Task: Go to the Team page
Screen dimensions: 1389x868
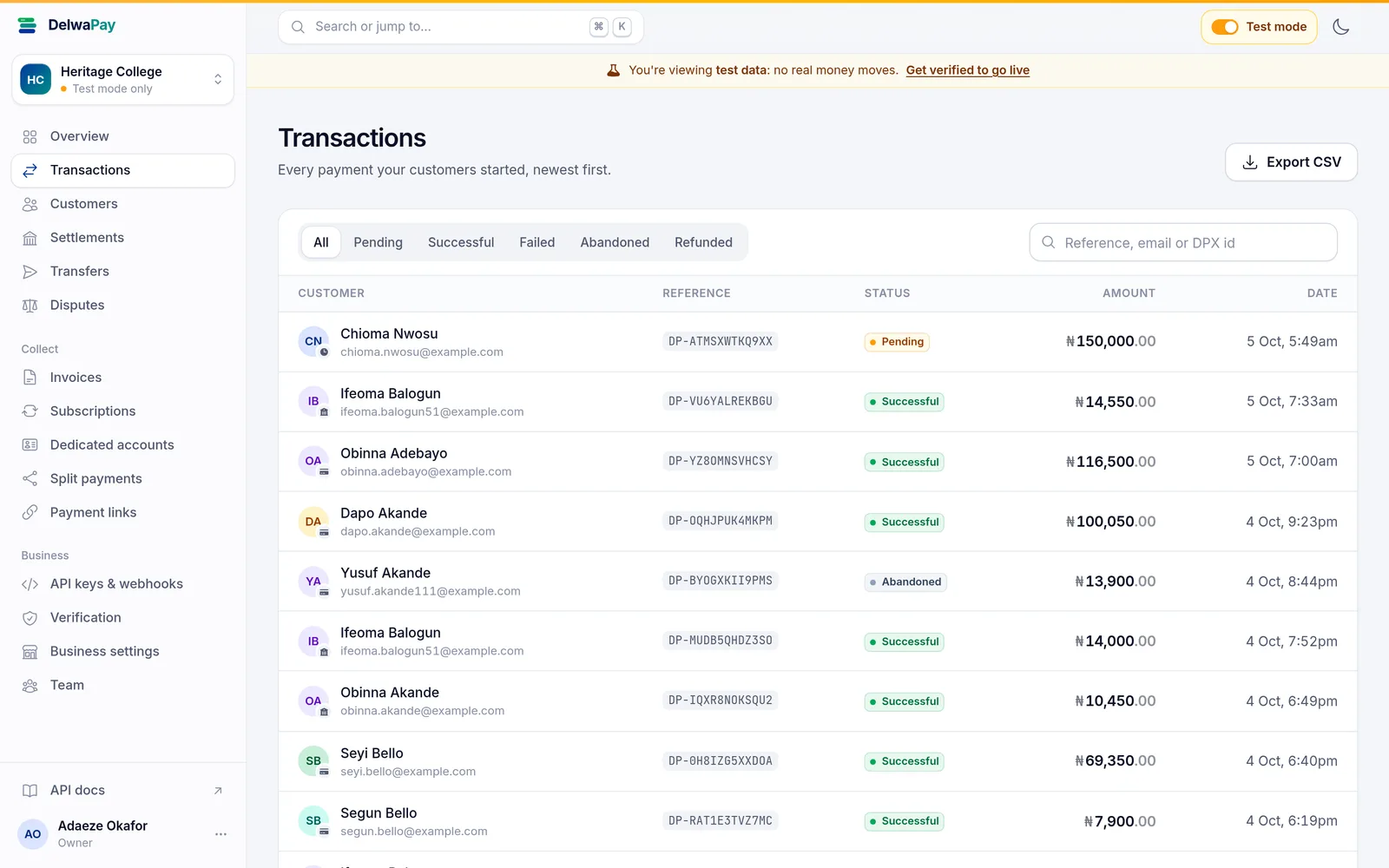Action: click(x=123, y=686)
